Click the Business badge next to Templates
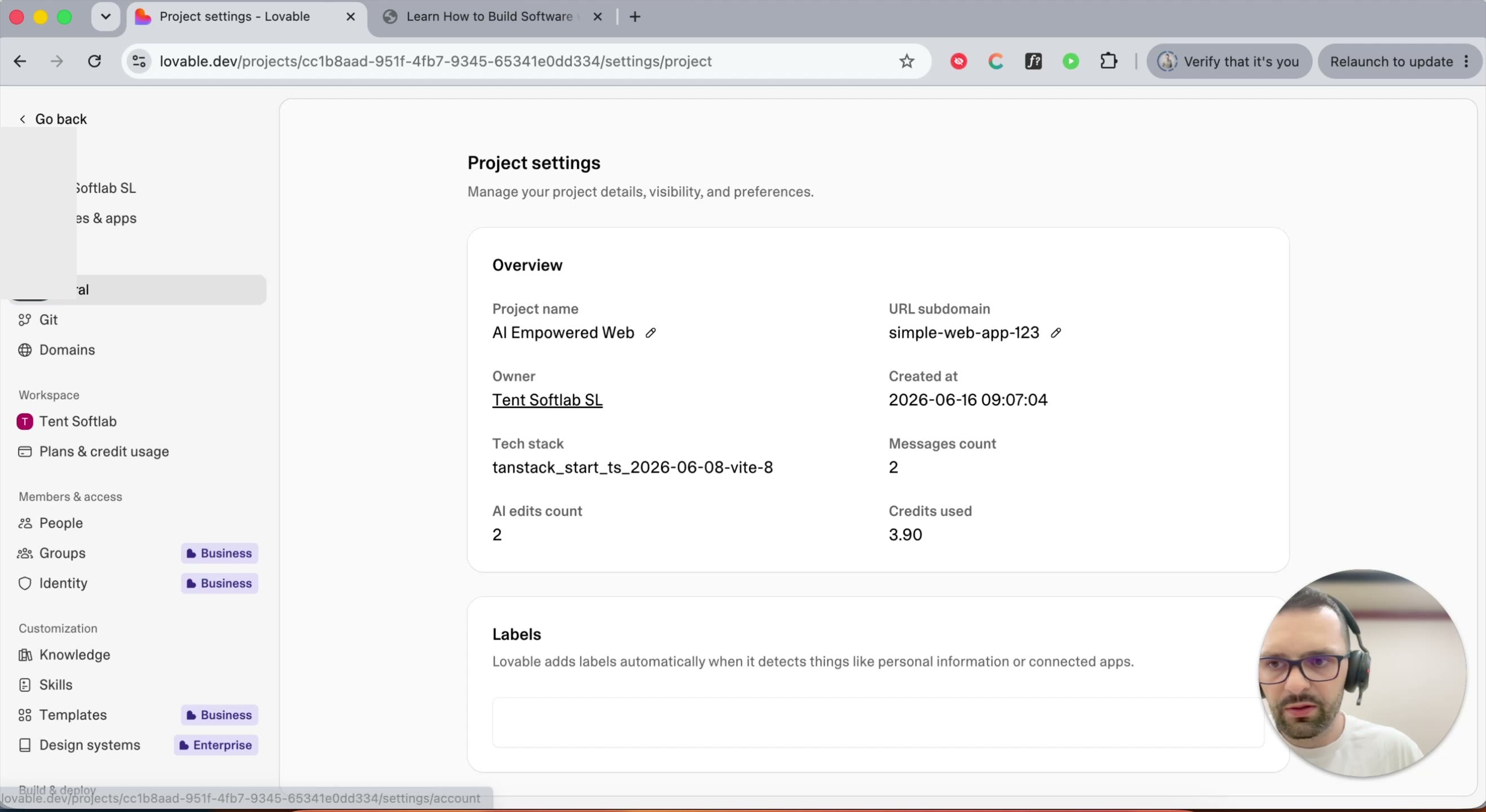Screen dimensions: 1486x812 coord(219,714)
